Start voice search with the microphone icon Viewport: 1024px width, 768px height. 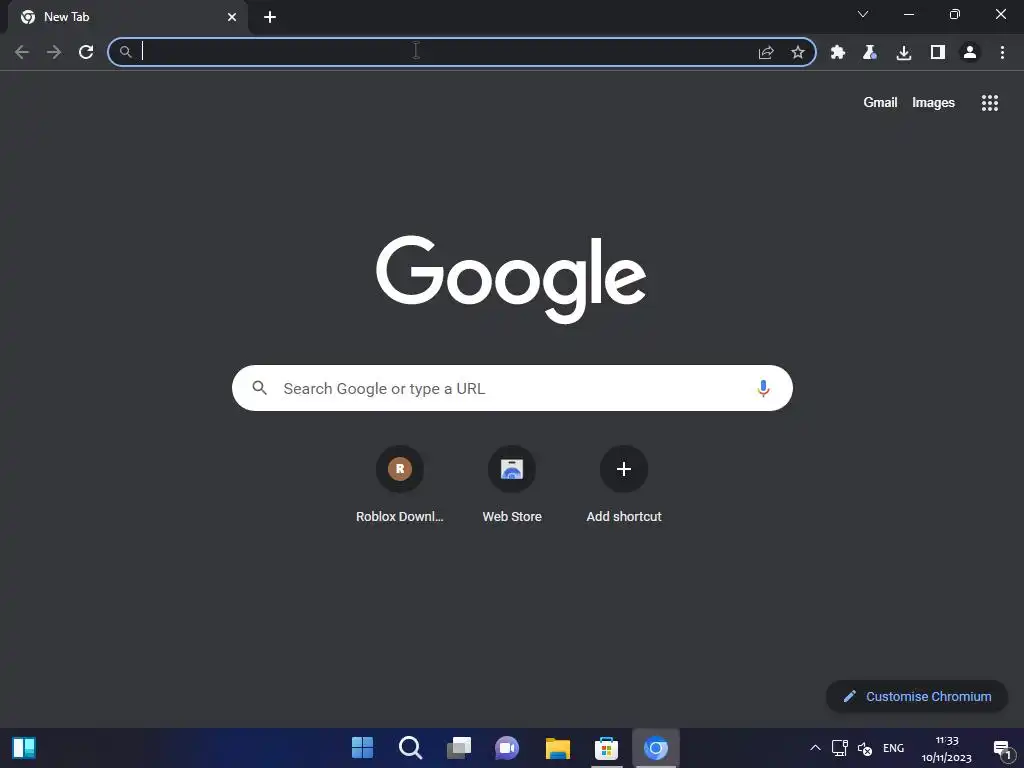[763, 388]
